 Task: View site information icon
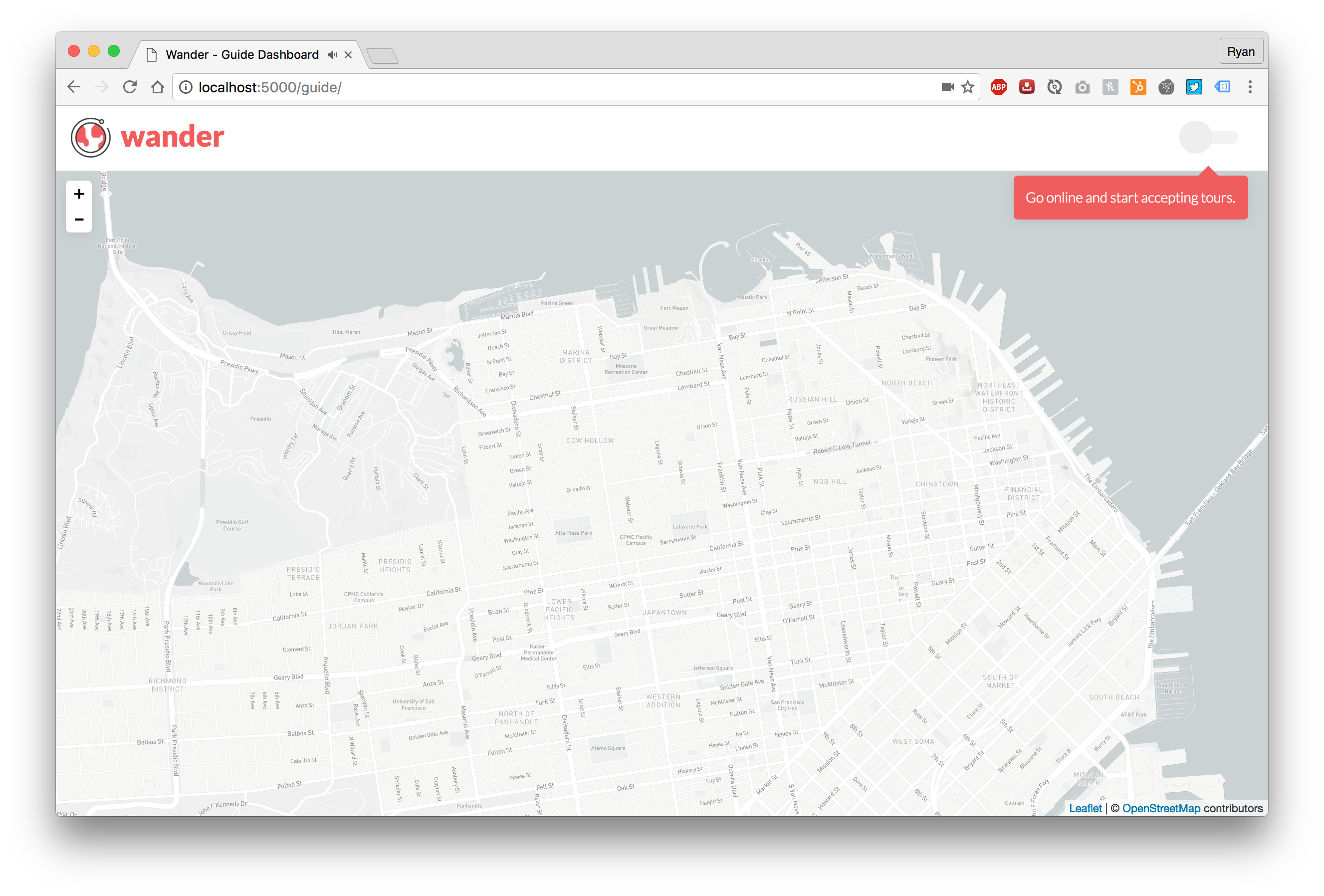(x=186, y=87)
